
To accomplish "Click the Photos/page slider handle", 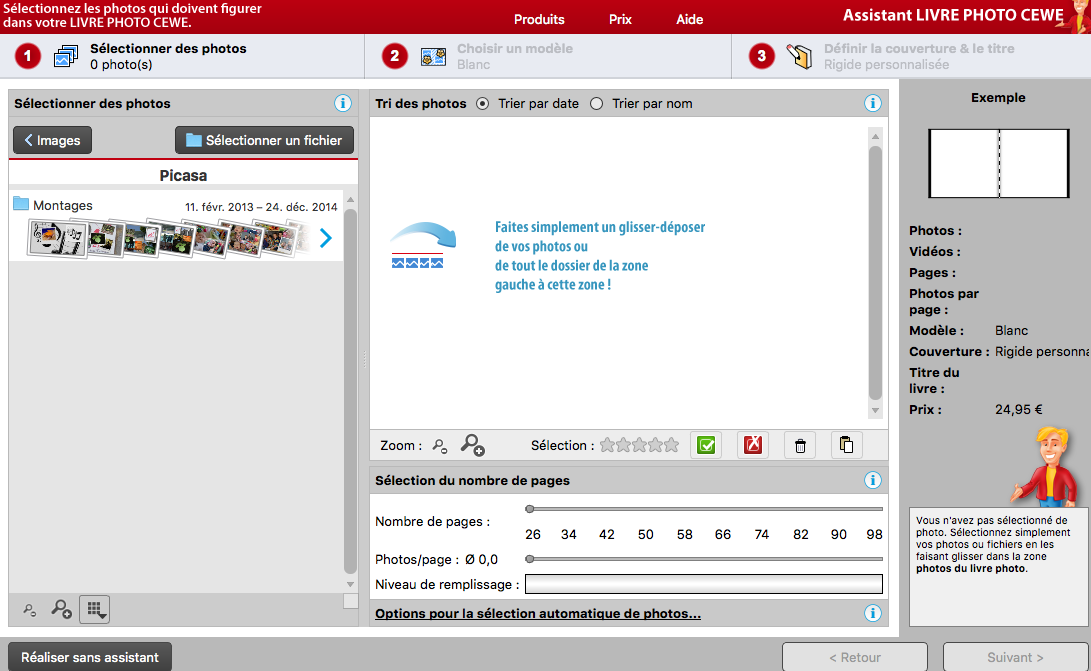I will (x=529, y=559).
